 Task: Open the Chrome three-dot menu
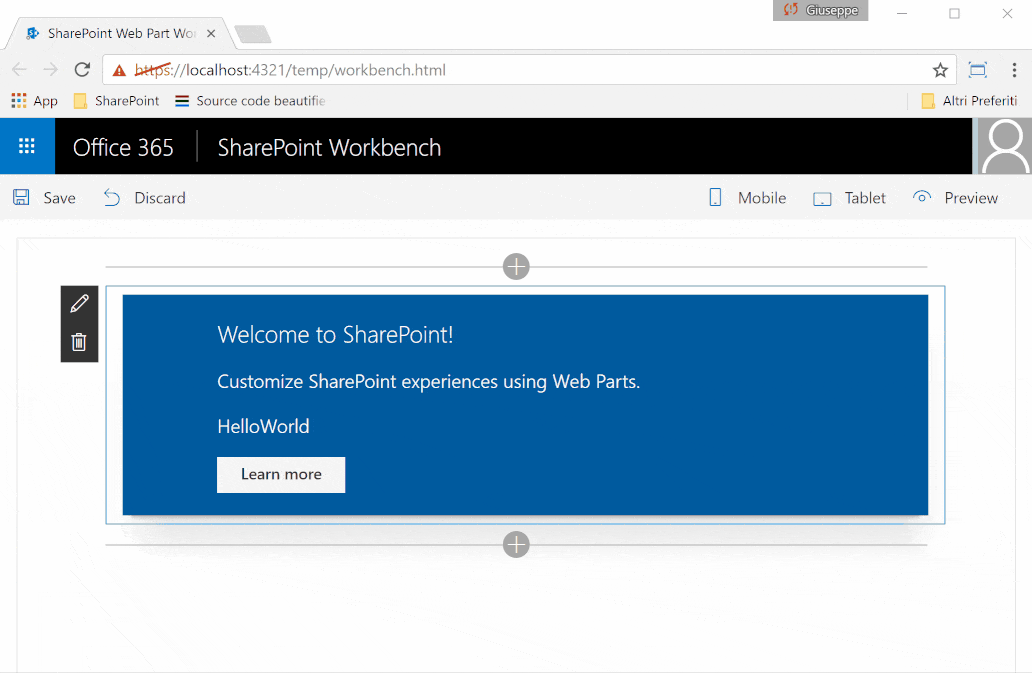tap(1014, 70)
